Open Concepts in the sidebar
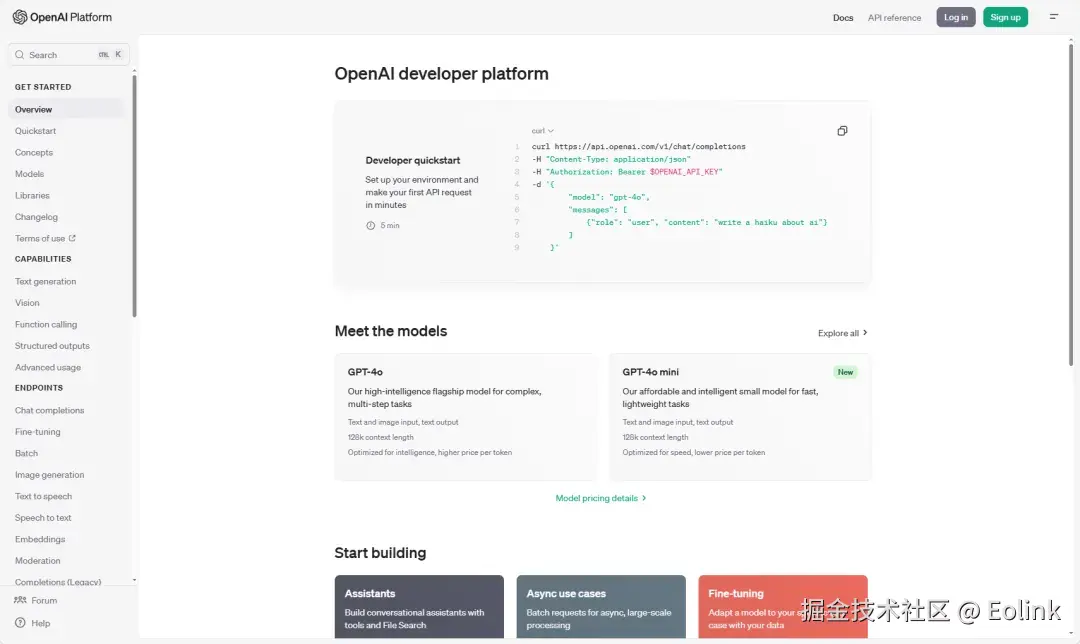 point(34,152)
